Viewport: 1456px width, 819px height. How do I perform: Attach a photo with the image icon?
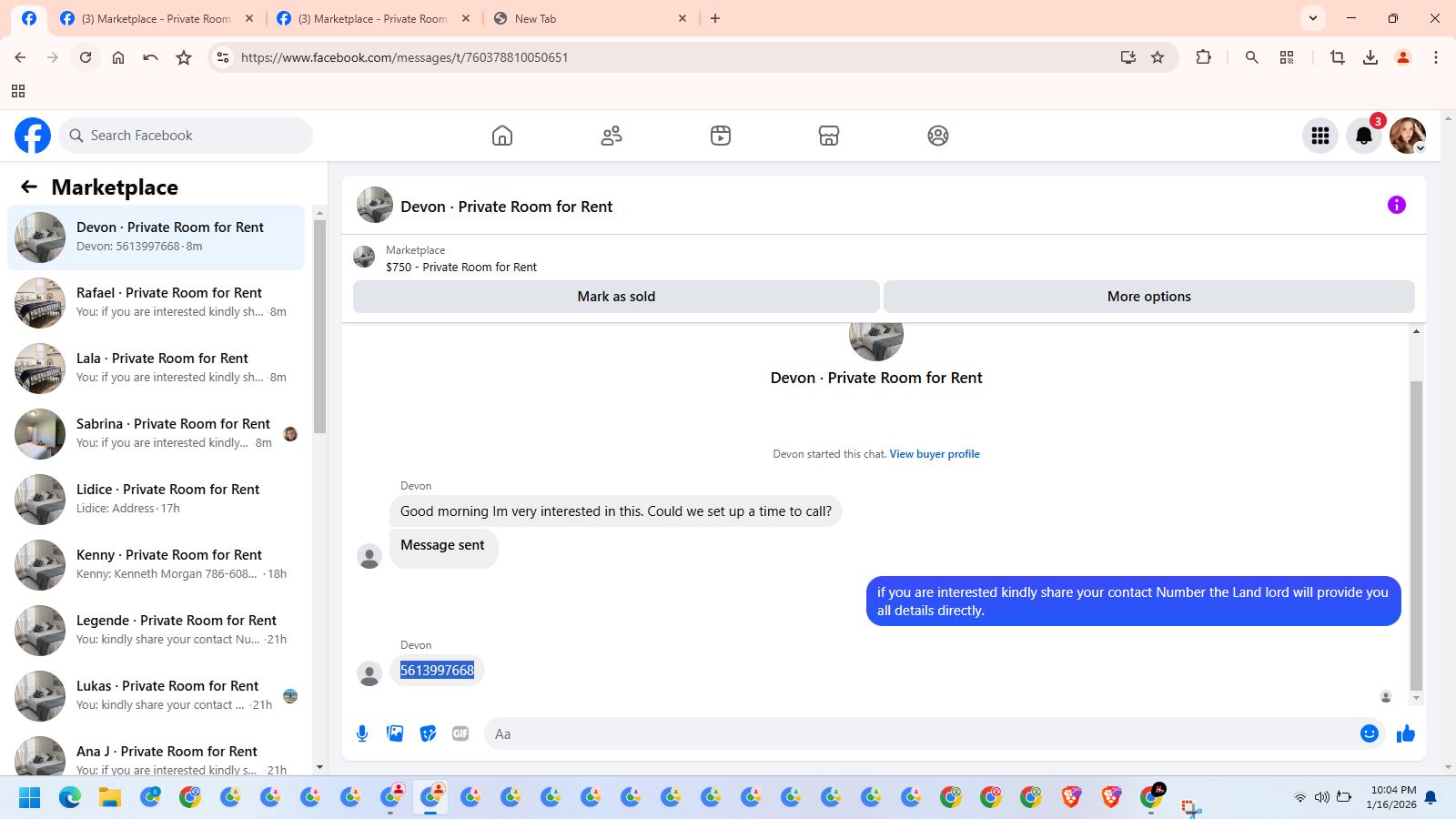coord(395,733)
